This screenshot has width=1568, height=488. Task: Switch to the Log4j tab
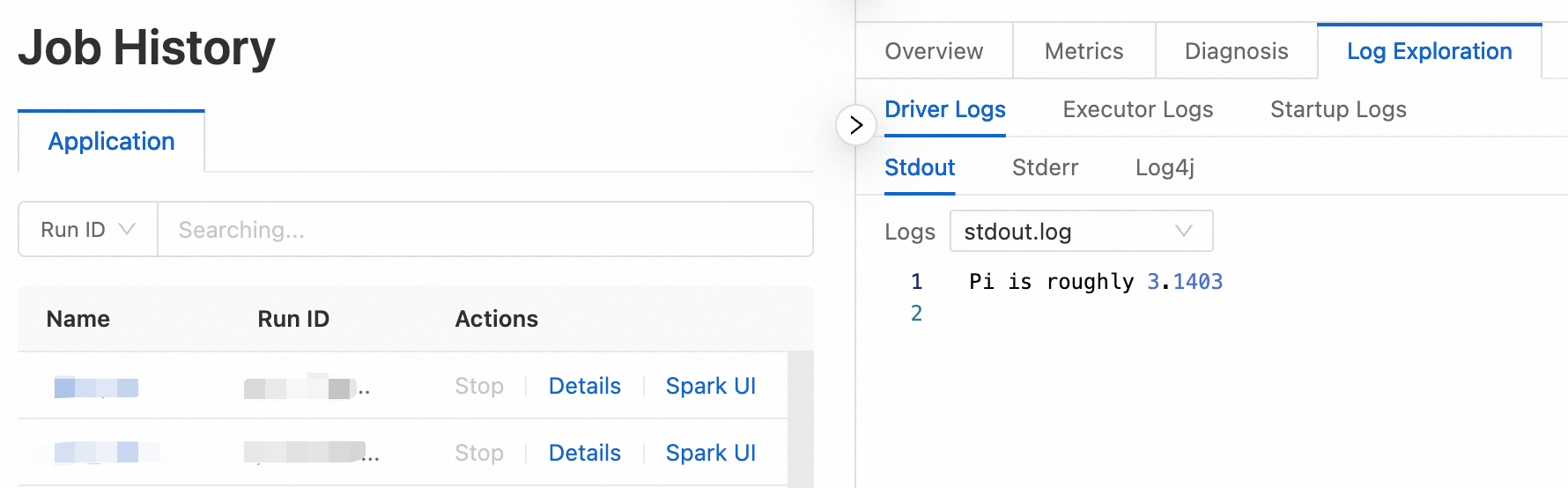[x=1165, y=167]
